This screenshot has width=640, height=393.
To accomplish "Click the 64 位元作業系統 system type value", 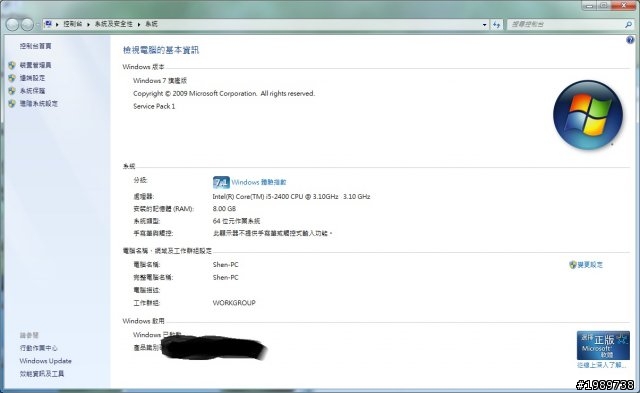I will coord(236,221).
